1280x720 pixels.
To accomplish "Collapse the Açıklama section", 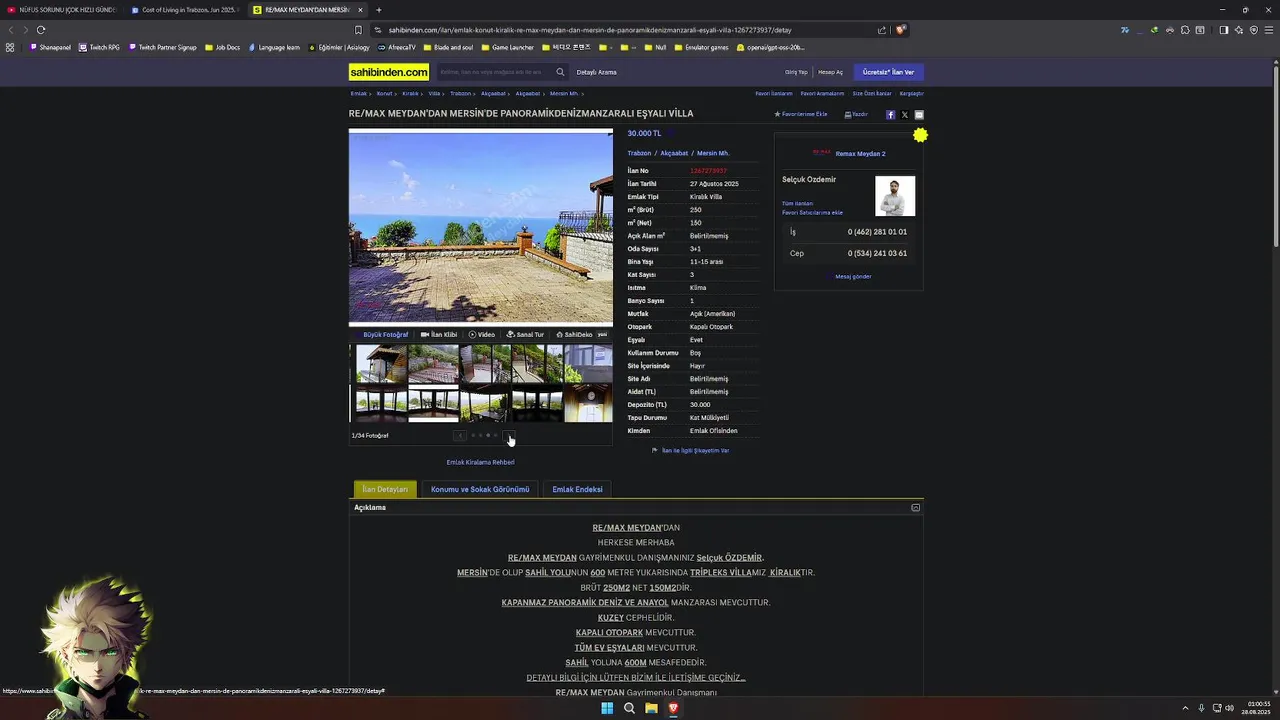I will [x=915, y=508].
